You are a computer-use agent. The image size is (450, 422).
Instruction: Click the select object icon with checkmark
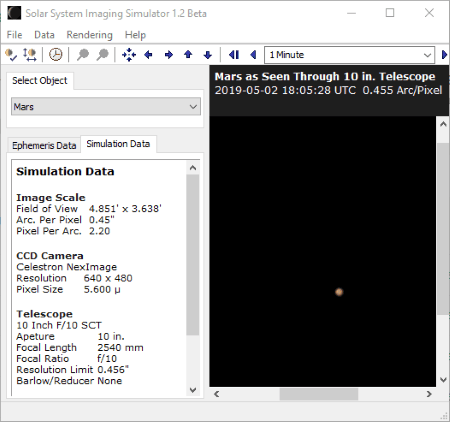click(x=11, y=54)
